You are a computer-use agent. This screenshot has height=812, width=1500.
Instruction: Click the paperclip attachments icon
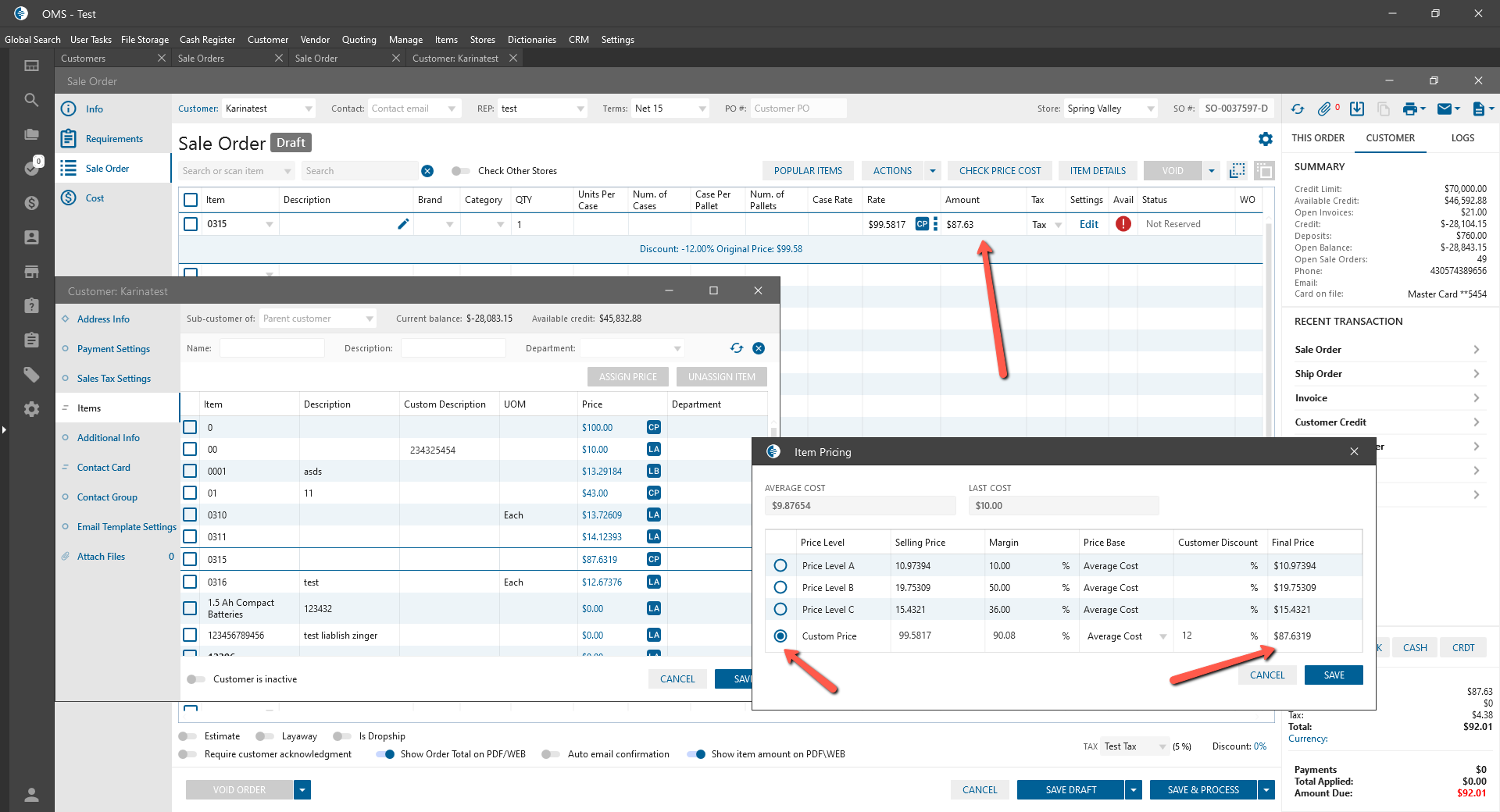tap(1324, 109)
